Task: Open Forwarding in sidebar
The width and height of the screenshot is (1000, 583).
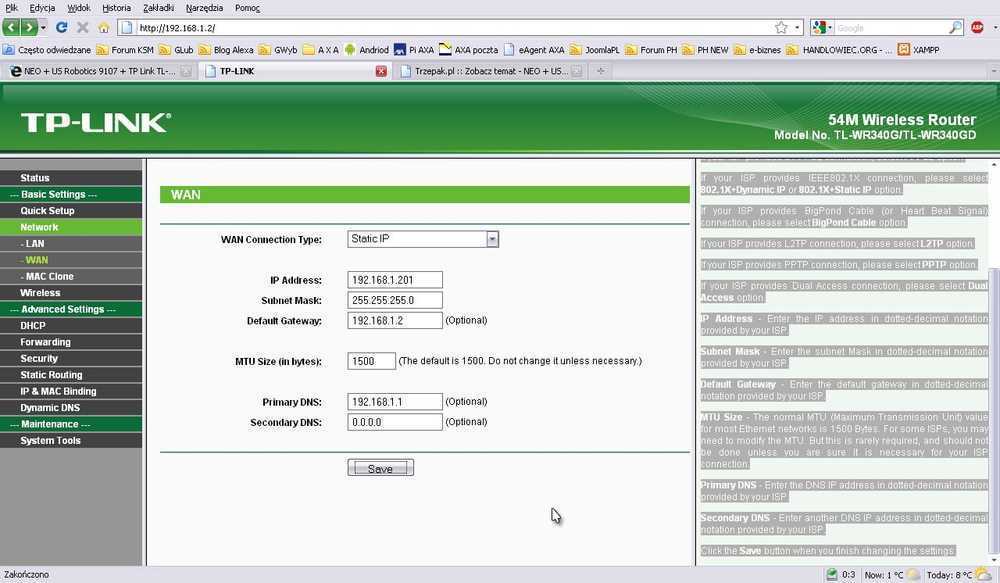Action: [x=71, y=342]
